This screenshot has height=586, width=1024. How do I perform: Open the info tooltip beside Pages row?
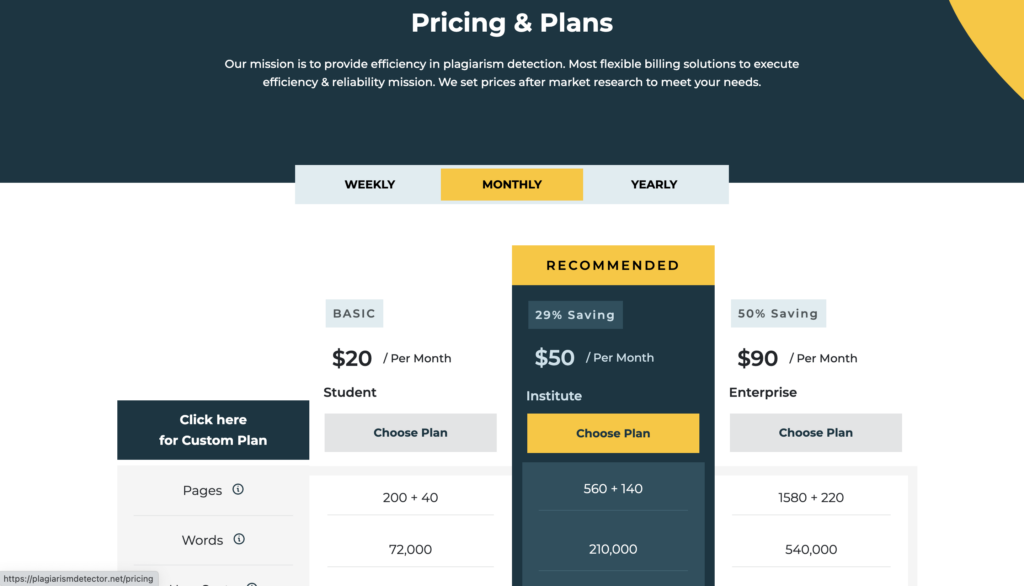(x=239, y=490)
